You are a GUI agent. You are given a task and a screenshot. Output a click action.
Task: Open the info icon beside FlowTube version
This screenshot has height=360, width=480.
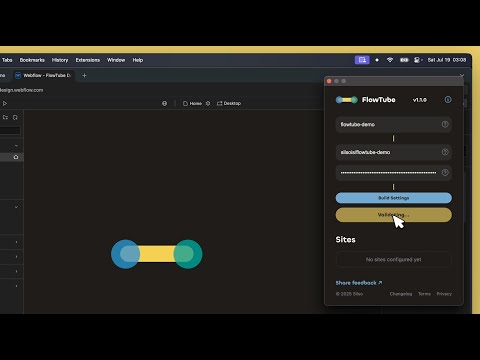pyautogui.click(x=448, y=100)
